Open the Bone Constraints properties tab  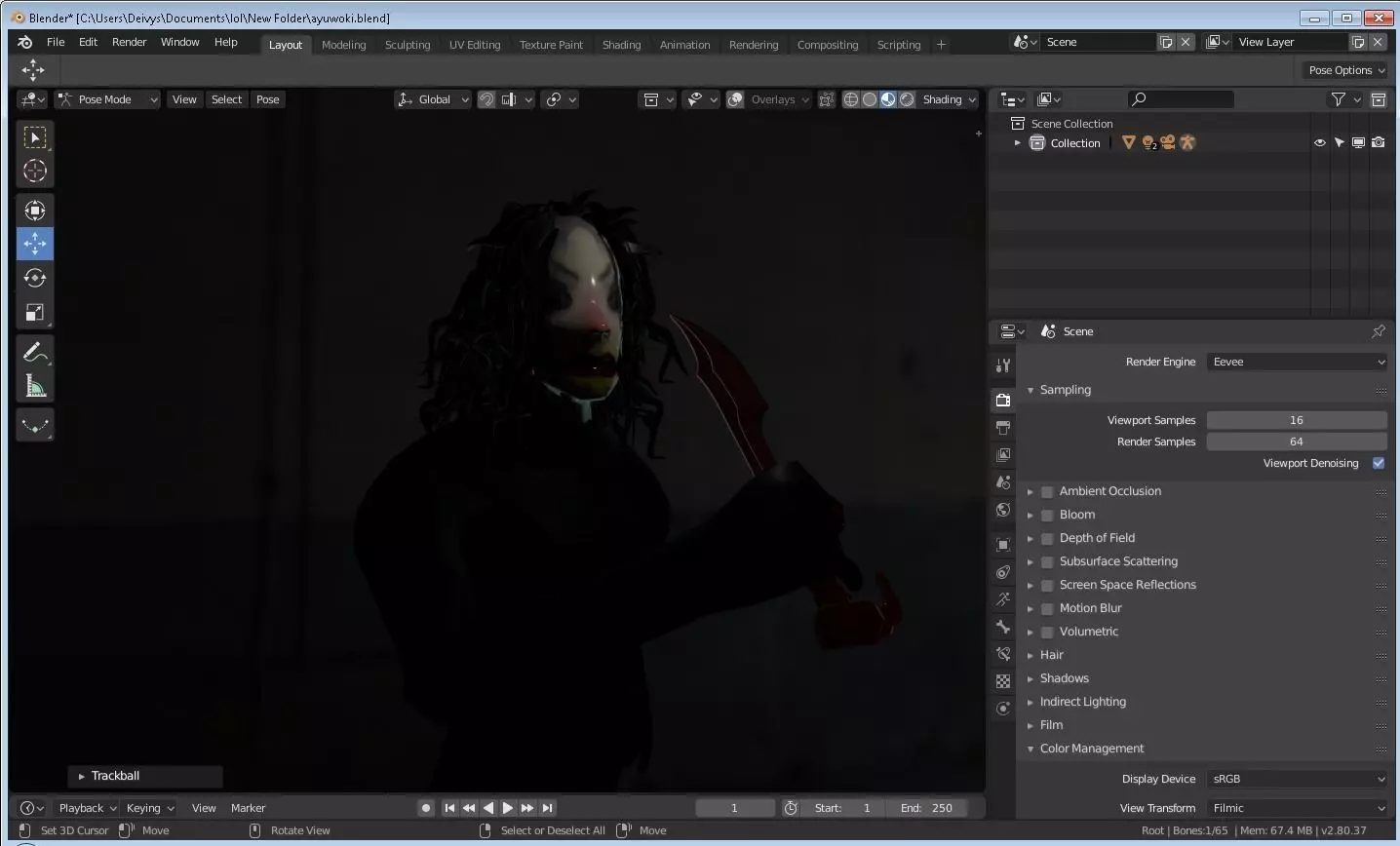click(1003, 654)
